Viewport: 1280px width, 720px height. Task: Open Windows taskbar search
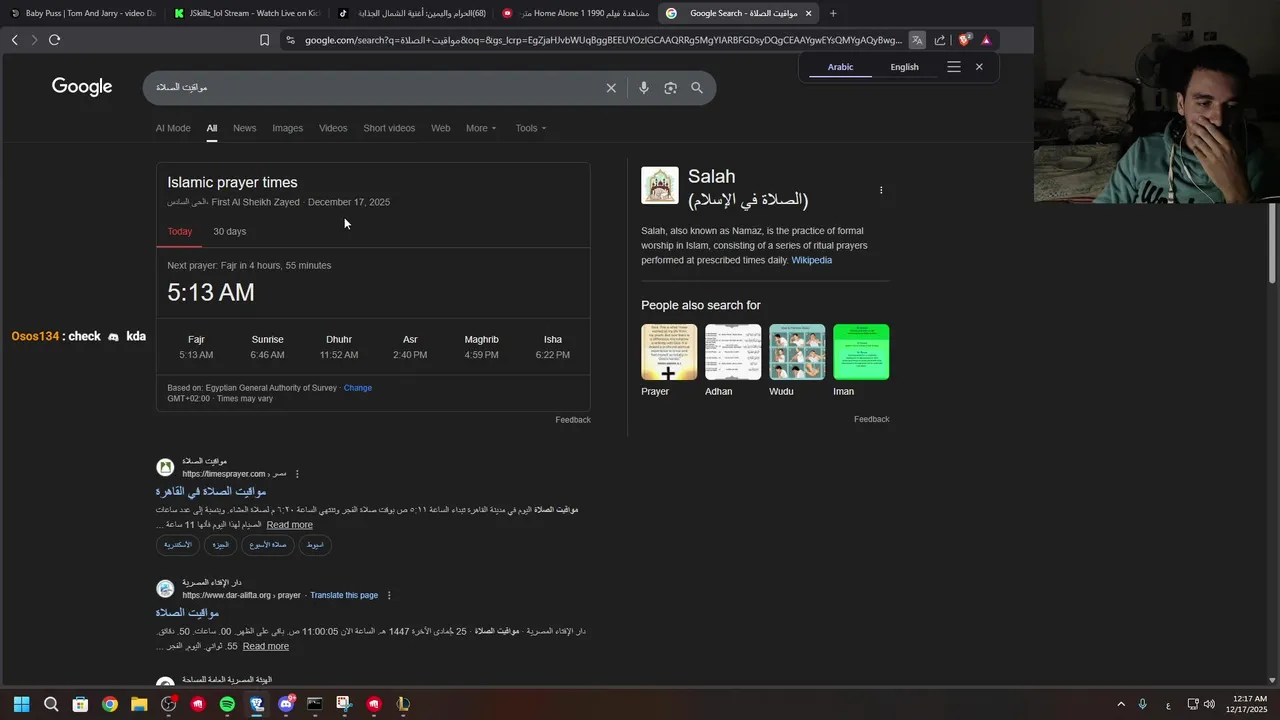click(x=51, y=704)
